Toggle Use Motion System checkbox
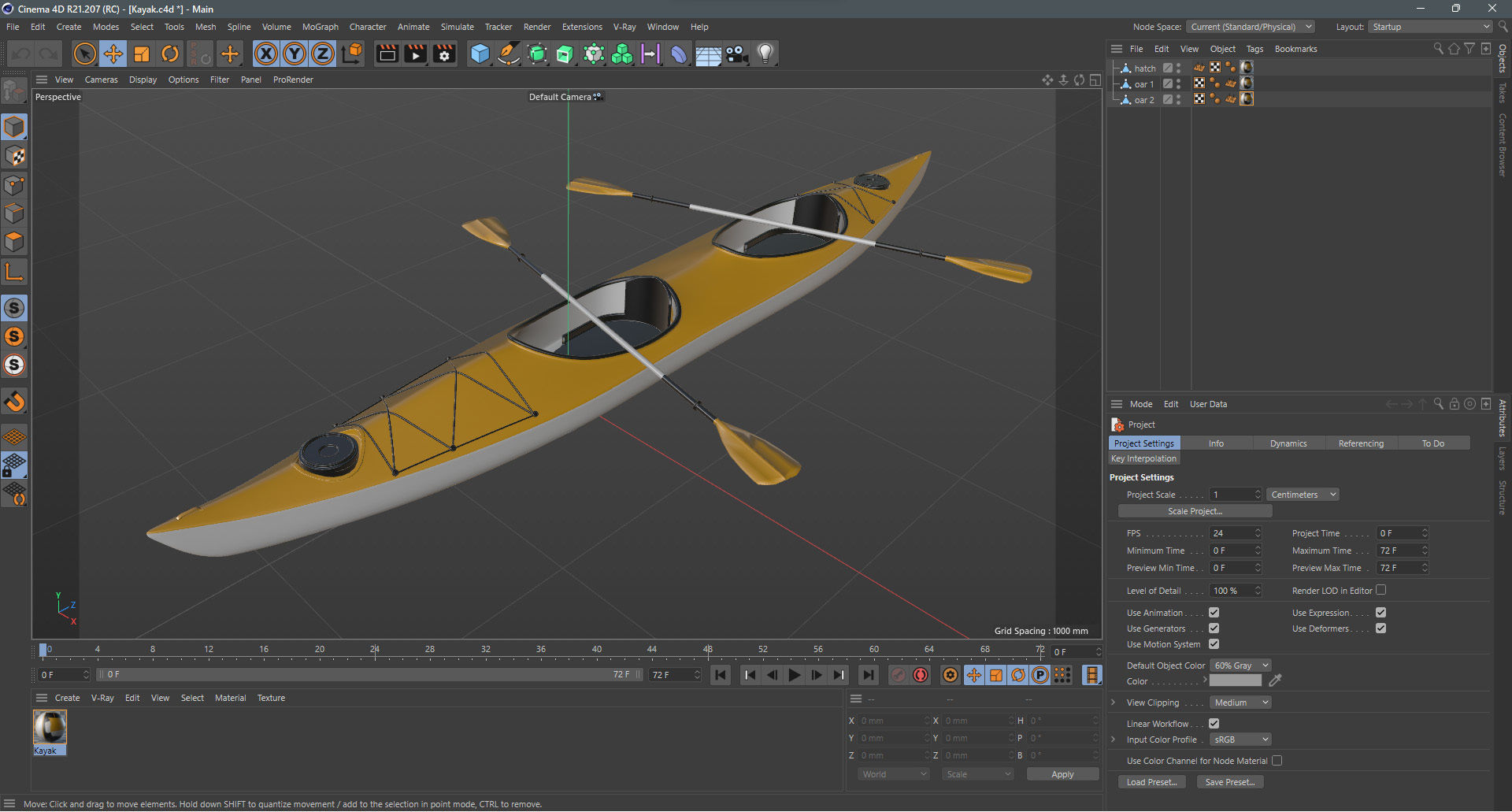The width and height of the screenshot is (1512, 812). 1214,644
